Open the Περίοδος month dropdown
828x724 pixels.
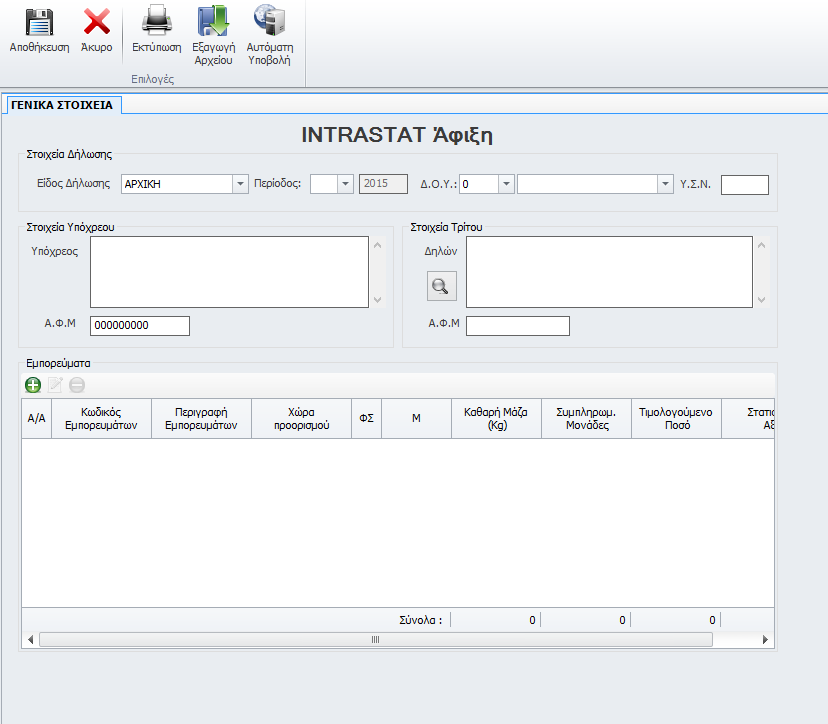tap(345, 184)
